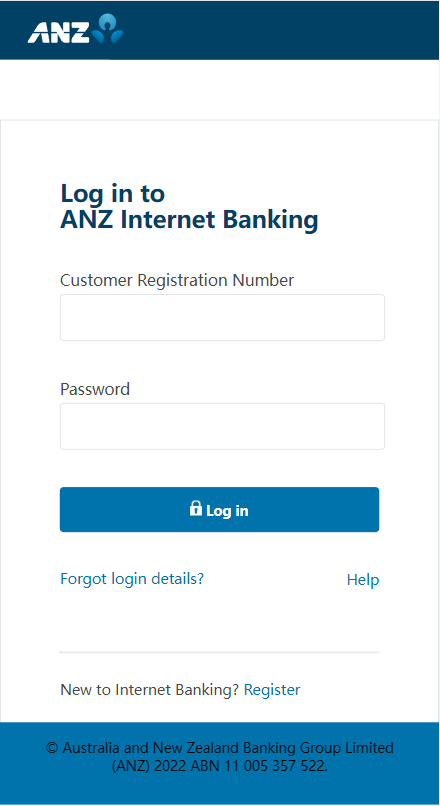Click the "ANZ Internet Banking" heading text
The width and height of the screenshot is (440, 806).
[x=189, y=220]
